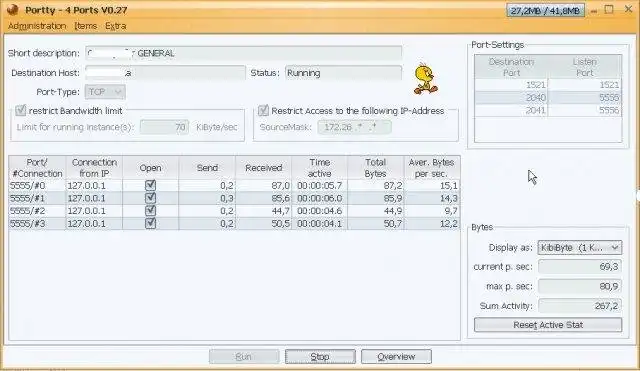Click Time active value 00:00:06.0

pos(320,198)
